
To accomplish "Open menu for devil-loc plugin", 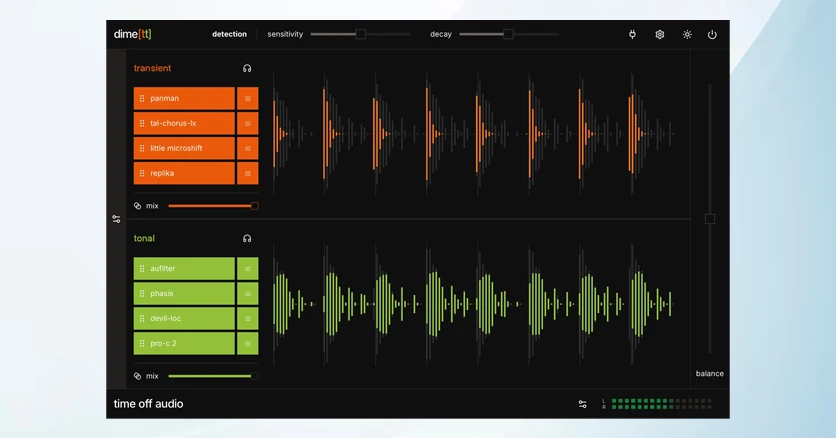I will 247,319.
